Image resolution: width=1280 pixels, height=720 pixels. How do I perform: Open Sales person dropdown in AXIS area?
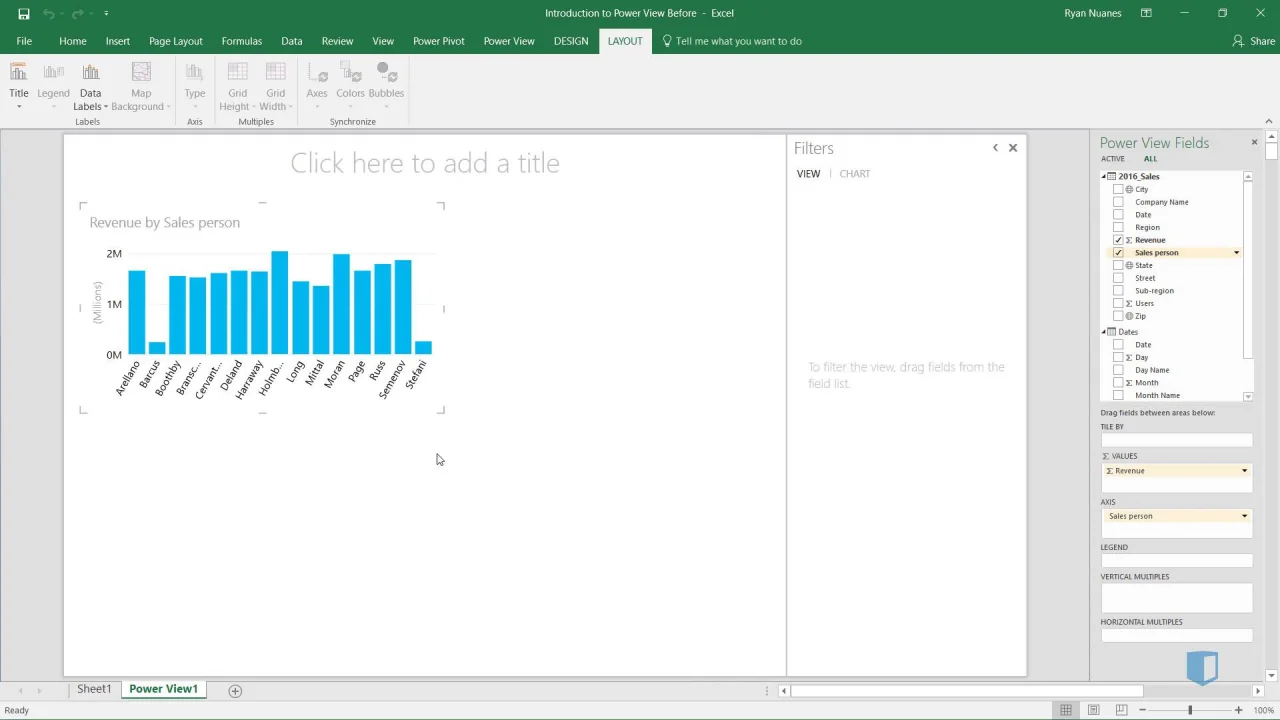(1245, 517)
